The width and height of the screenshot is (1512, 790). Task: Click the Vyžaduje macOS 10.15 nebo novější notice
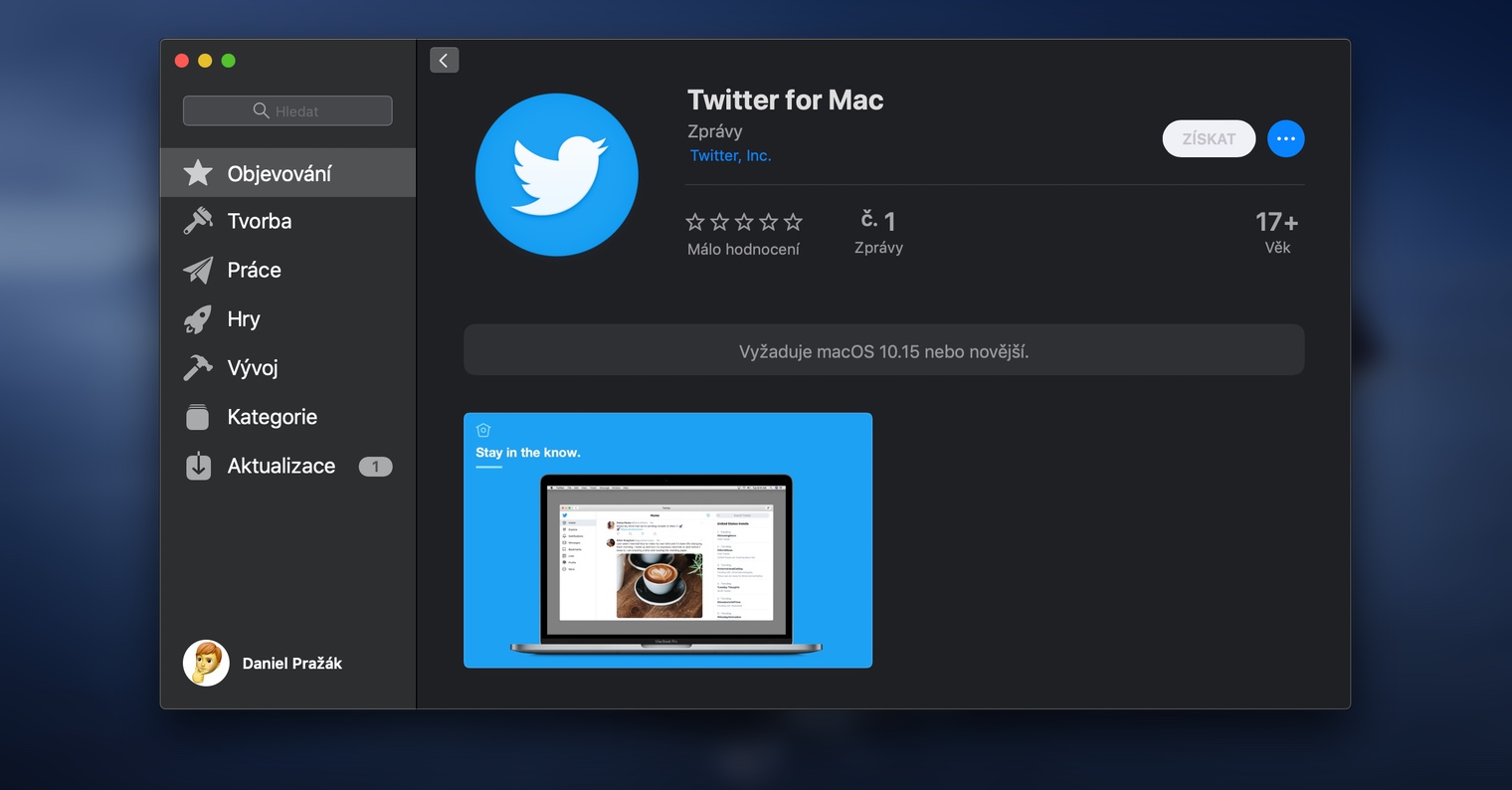[883, 350]
